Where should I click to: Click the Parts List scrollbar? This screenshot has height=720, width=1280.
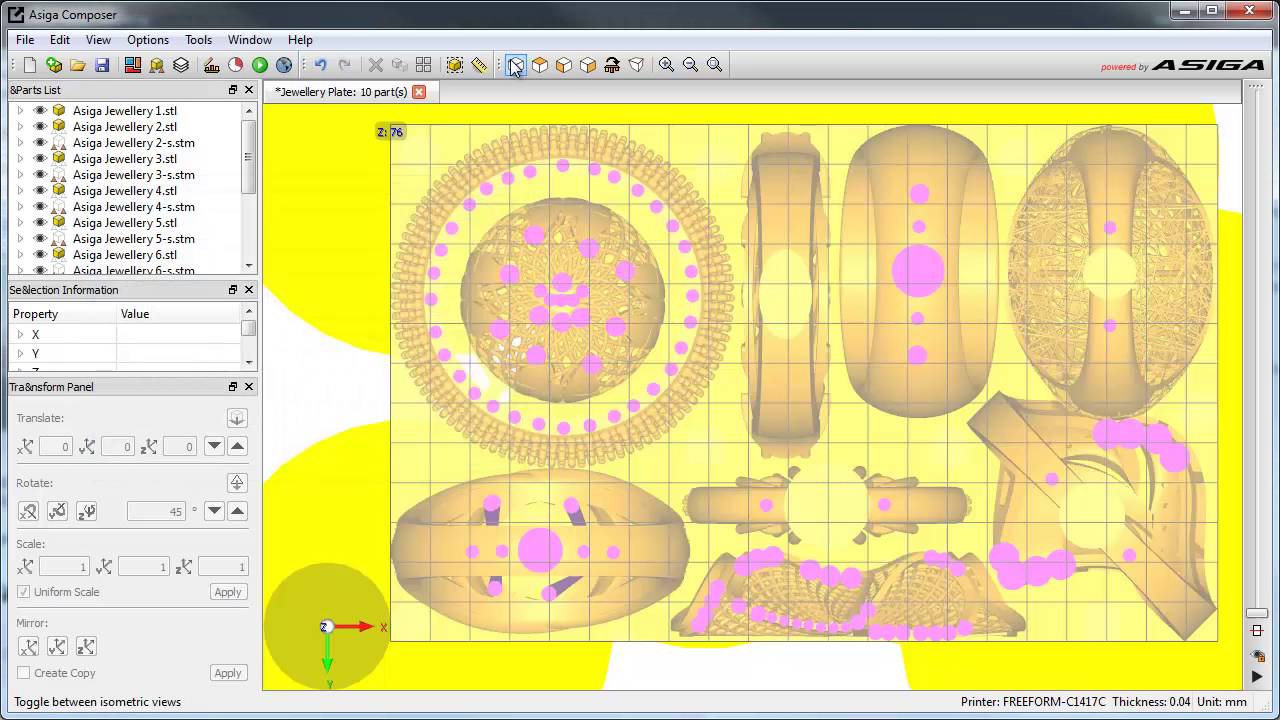tap(249, 159)
